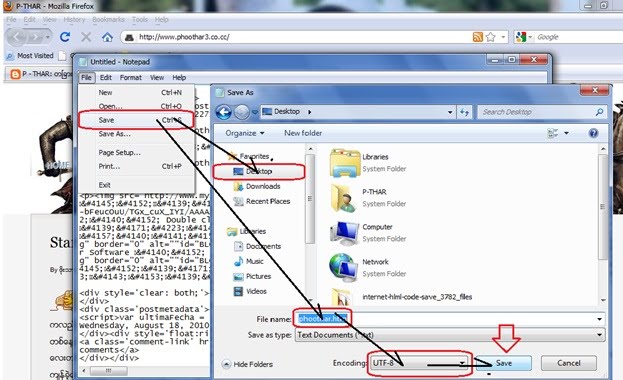Screen dimensions: 623x380
Task: Select Downloads in the navigation pane
Action: [263, 186]
